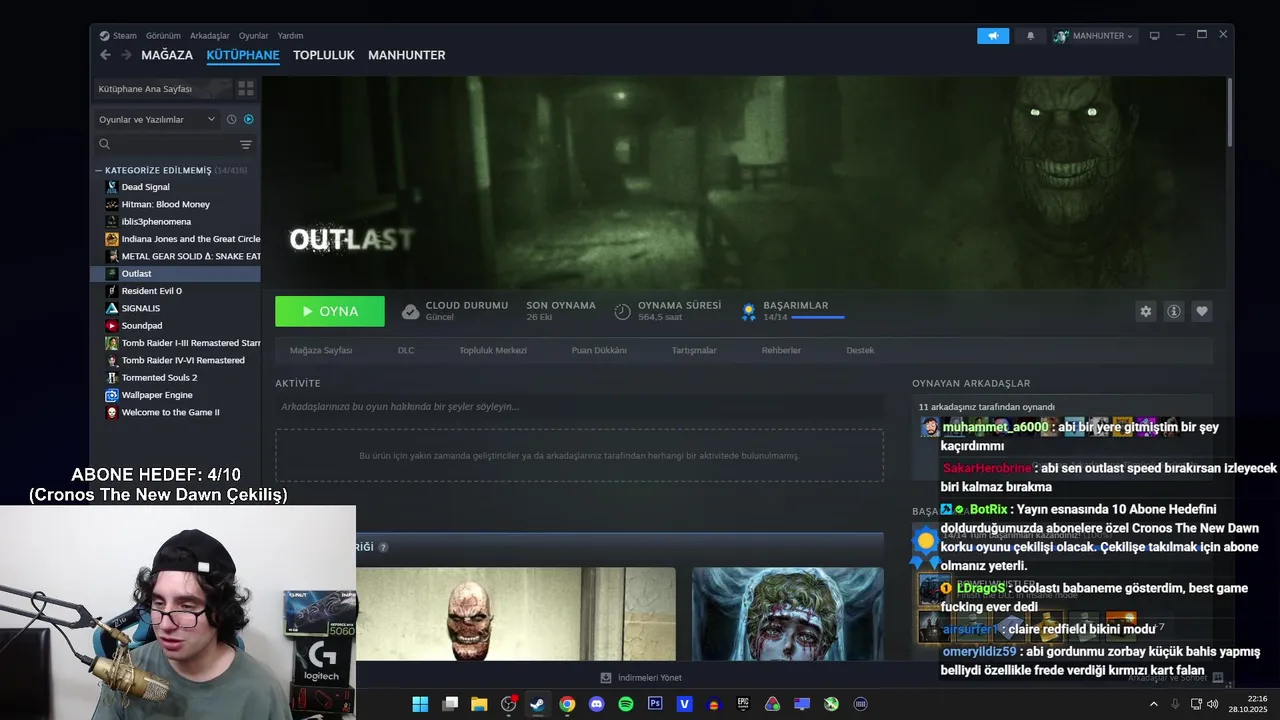Click the cloud status checkmark icon
The image size is (1280, 720).
[410, 311]
